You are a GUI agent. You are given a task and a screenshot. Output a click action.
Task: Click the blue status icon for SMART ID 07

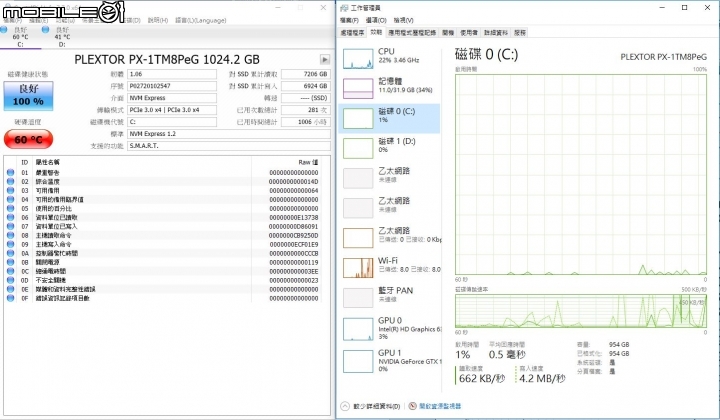[11, 226]
